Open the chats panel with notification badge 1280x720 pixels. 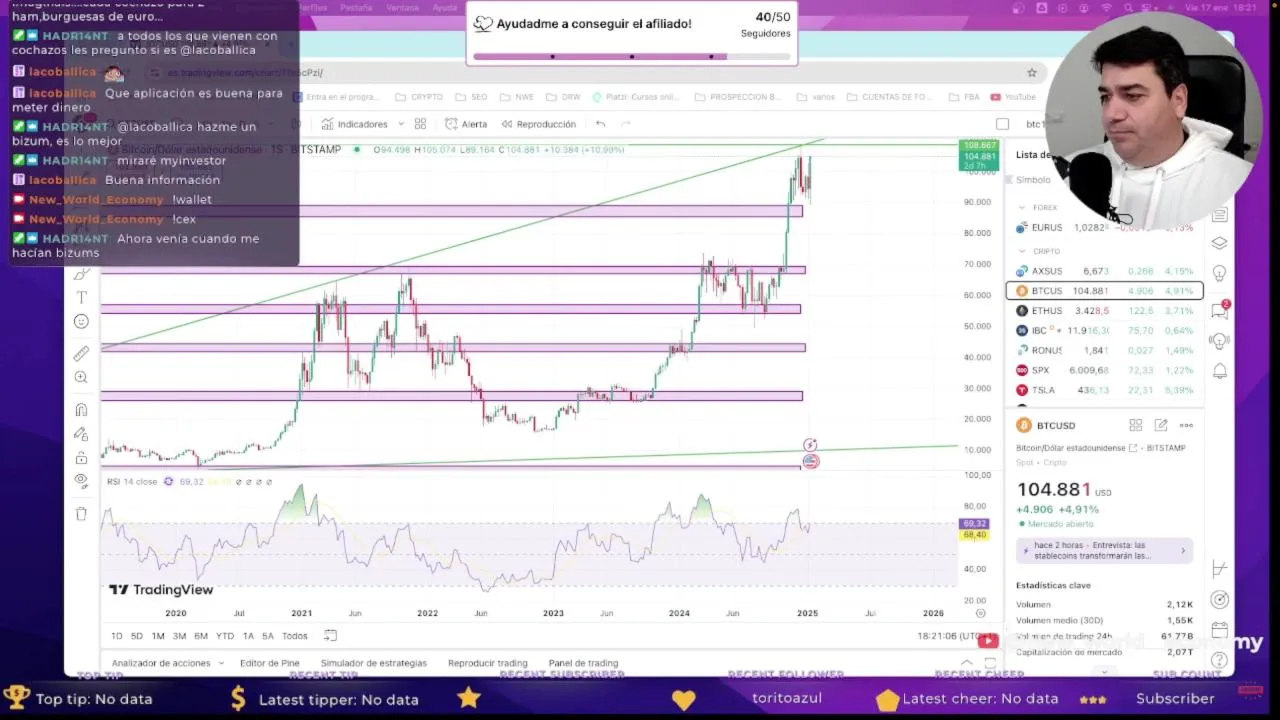click(1219, 309)
